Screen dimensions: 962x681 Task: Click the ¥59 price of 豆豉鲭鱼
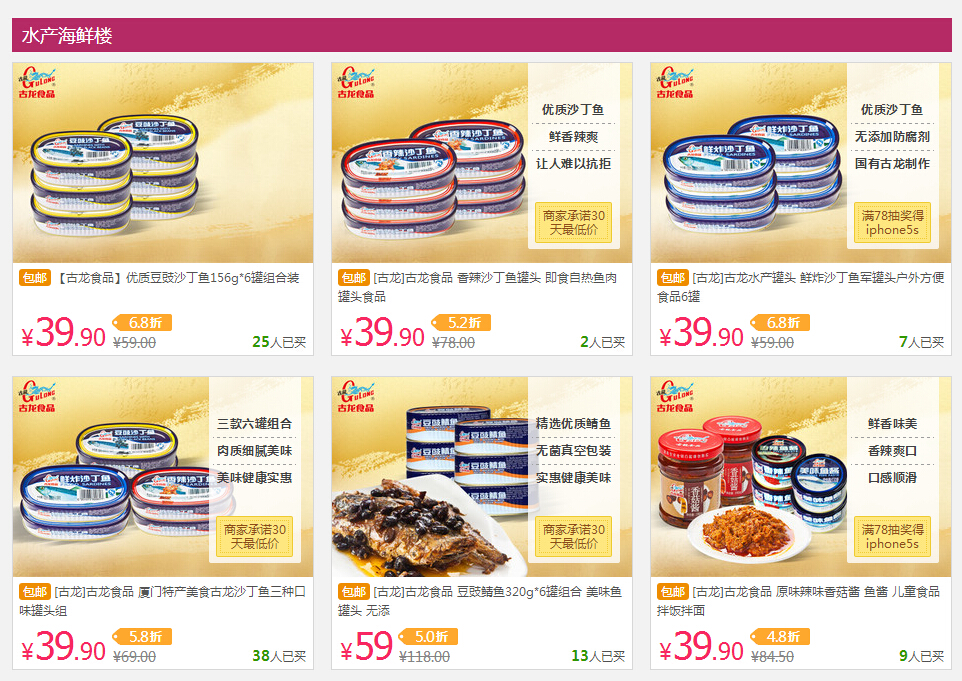pos(366,647)
